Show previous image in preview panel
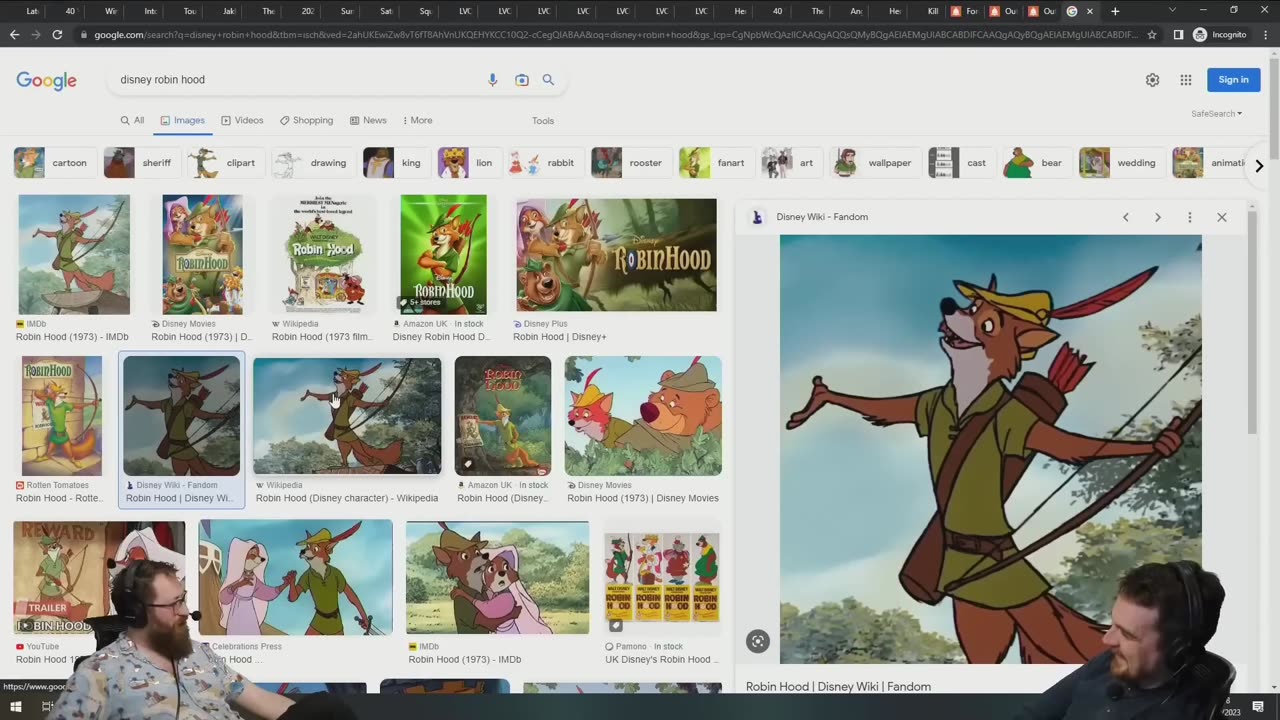 1125,217
